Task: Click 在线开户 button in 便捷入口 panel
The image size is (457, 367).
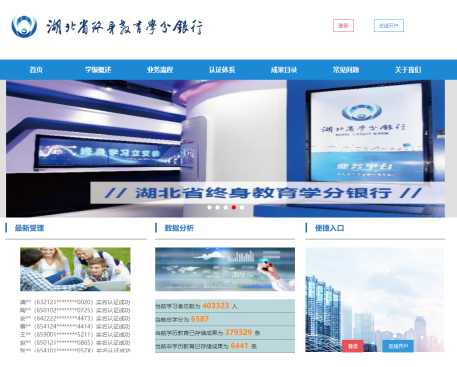Action: (x=398, y=346)
